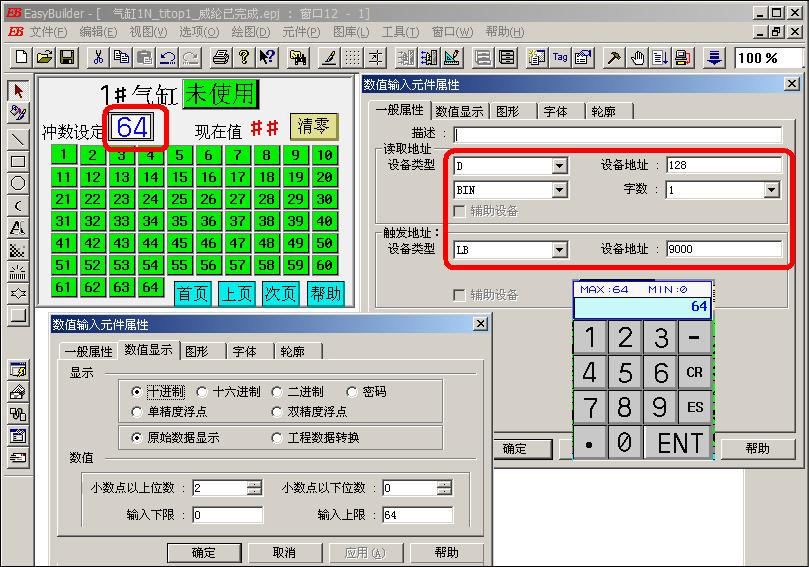Click the 清零 button
This screenshot has height=567, width=809.
coord(314,128)
